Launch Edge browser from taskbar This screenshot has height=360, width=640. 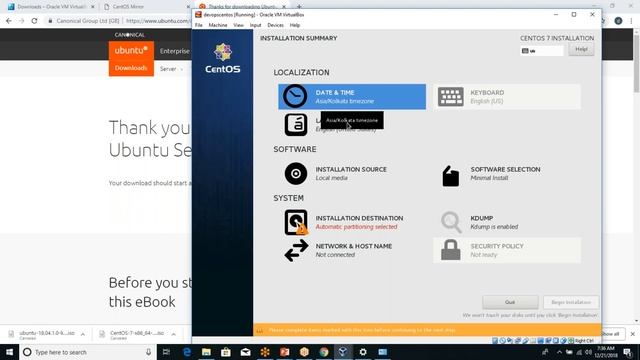[x=187, y=352]
